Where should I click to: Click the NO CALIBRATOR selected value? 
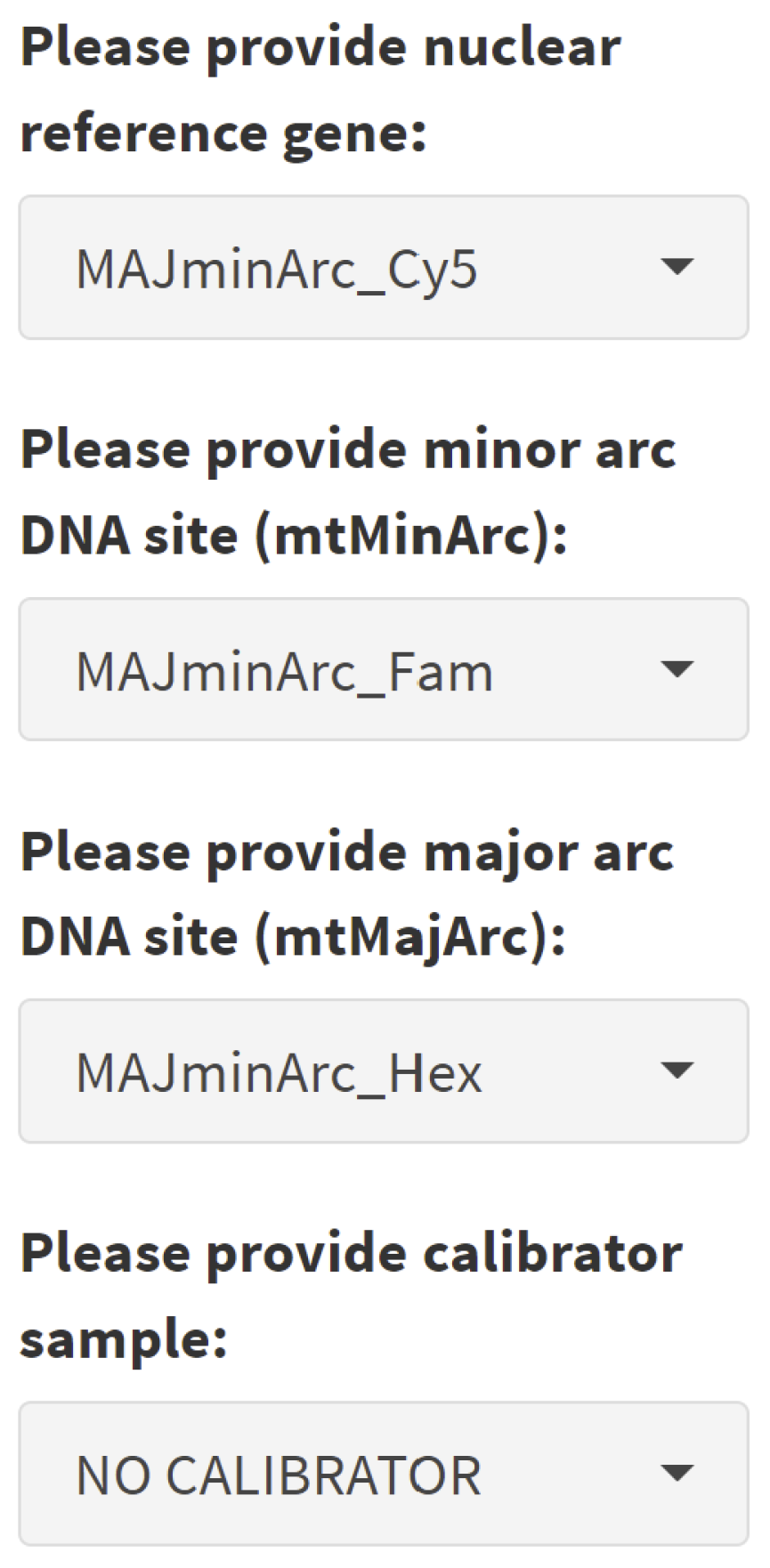pyautogui.click(x=279, y=1475)
